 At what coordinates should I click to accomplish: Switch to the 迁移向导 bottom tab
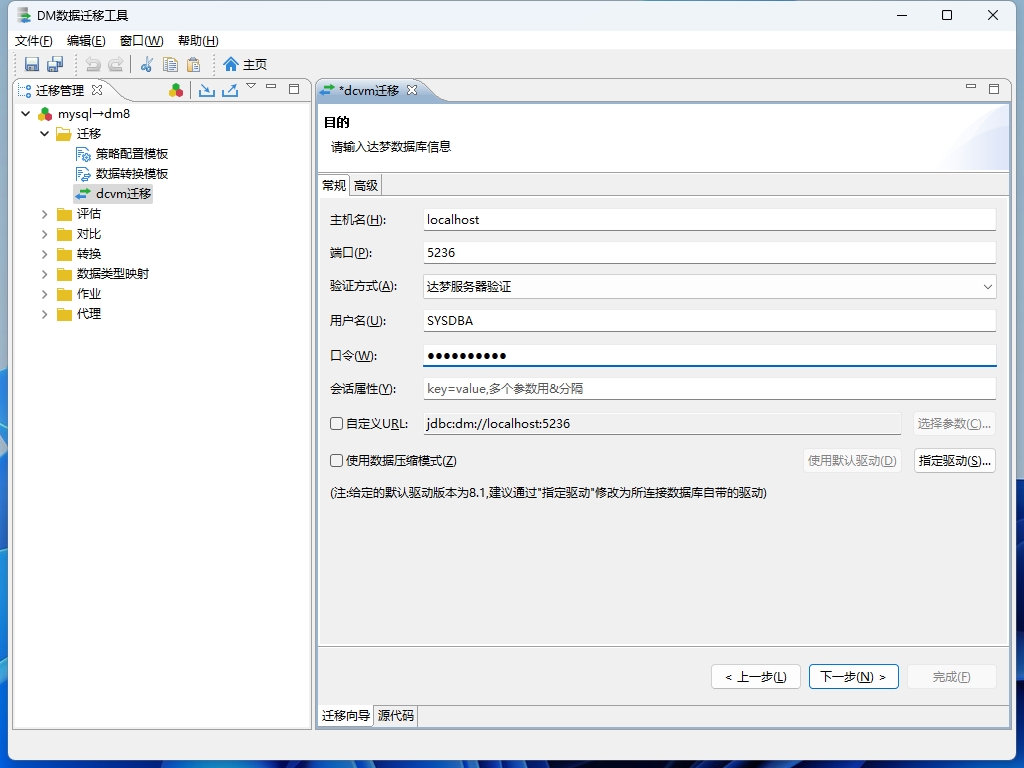345,716
